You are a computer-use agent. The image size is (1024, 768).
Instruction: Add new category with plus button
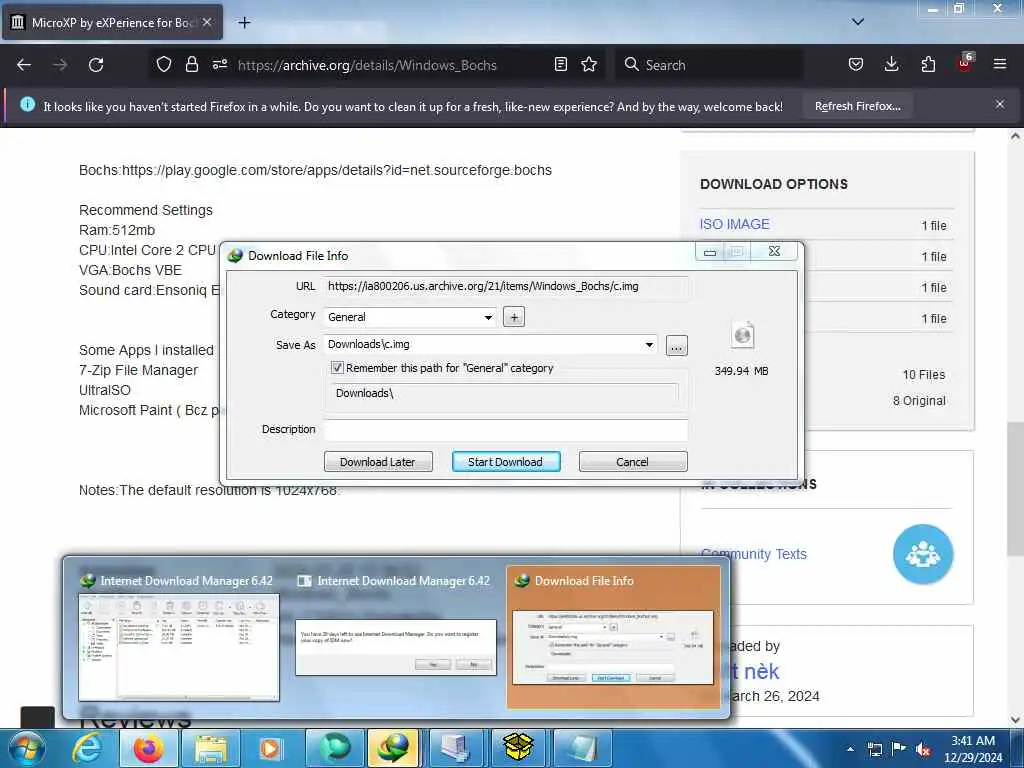514,317
